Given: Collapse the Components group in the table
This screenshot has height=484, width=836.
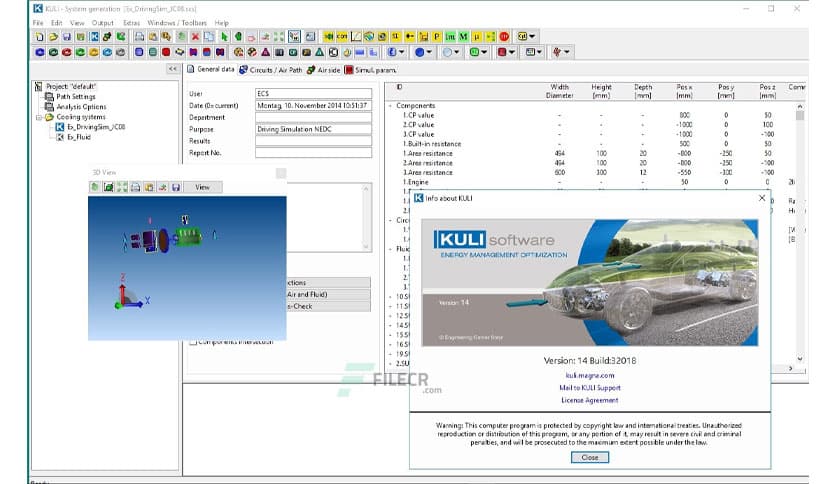Looking at the screenshot, I should point(389,105).
